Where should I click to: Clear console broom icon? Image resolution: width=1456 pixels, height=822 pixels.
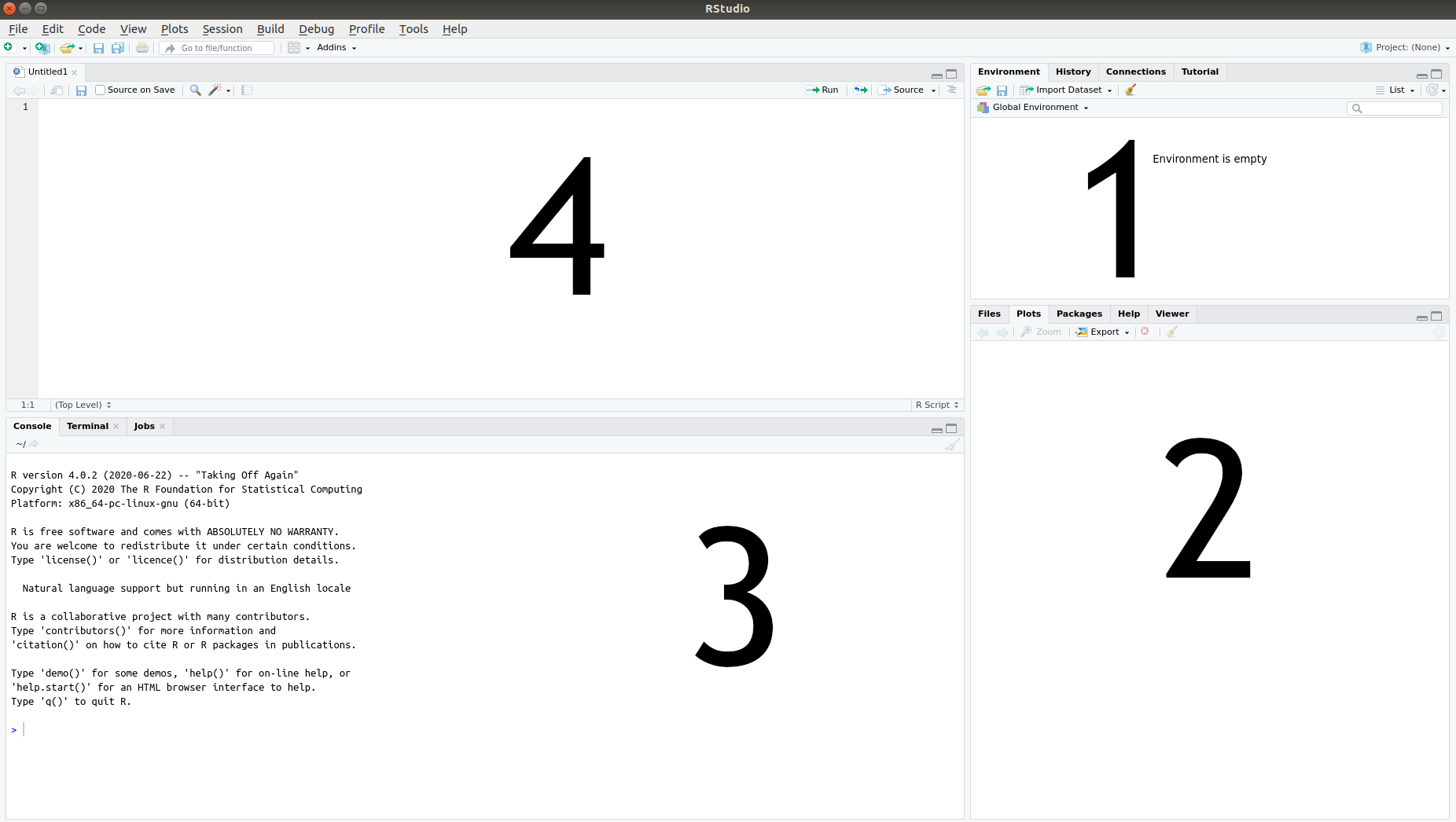pyautogui.click(x=952, y=445)
